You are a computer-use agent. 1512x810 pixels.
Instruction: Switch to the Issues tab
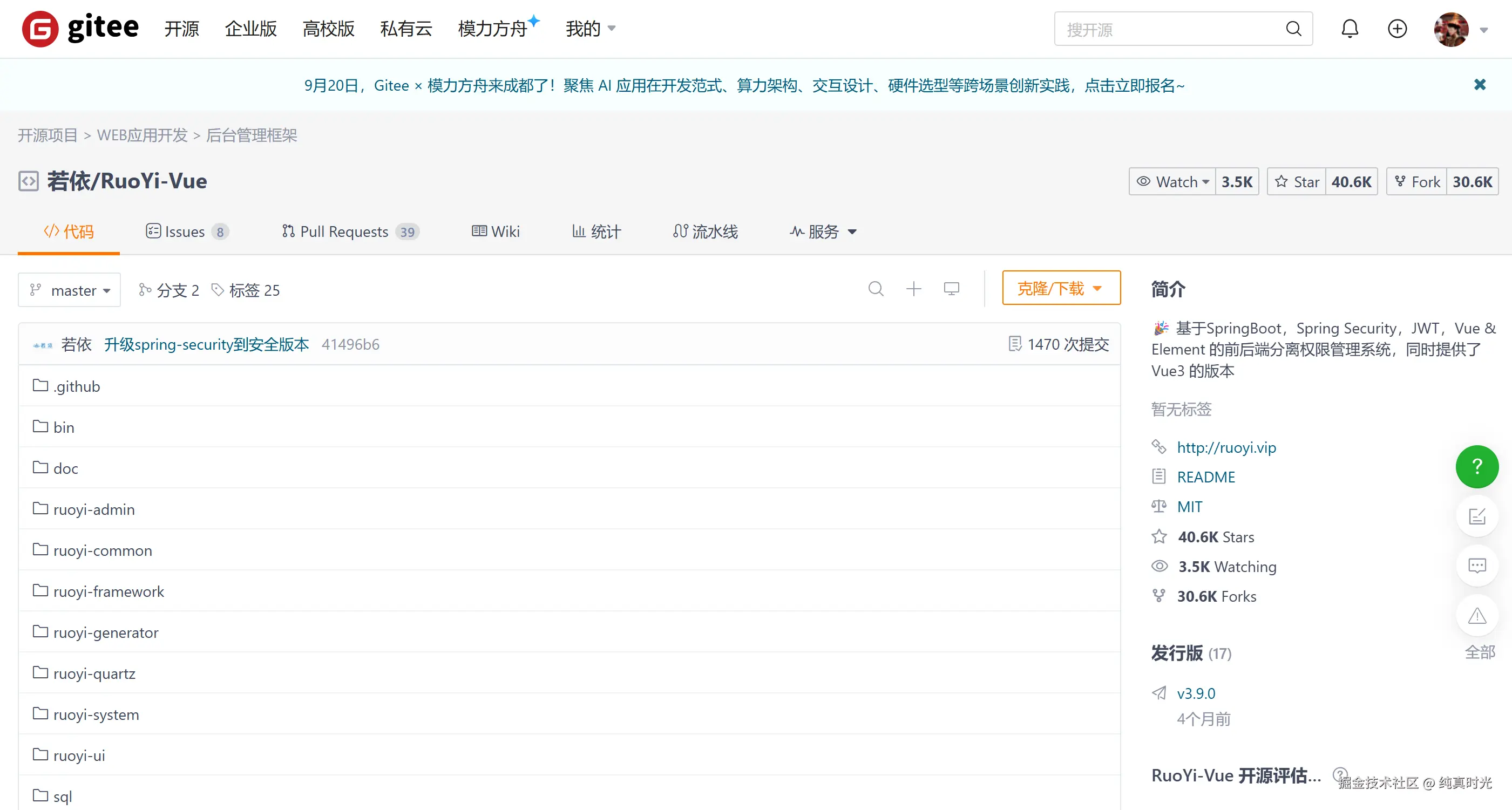186,232
